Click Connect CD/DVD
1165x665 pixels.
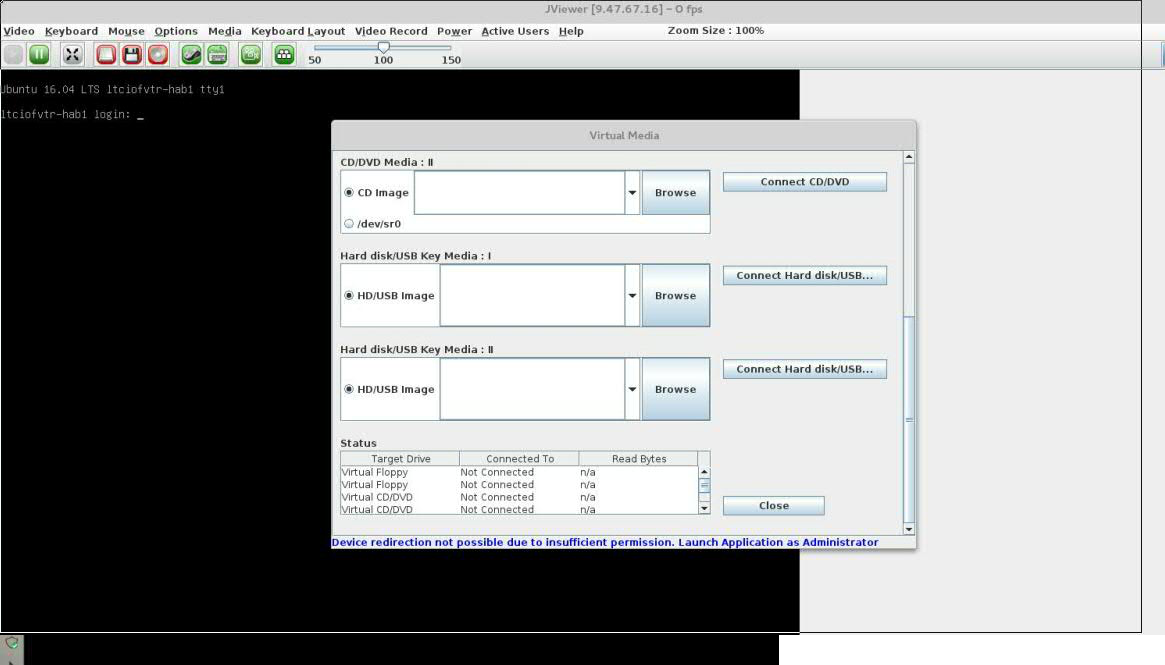point(804,181)
